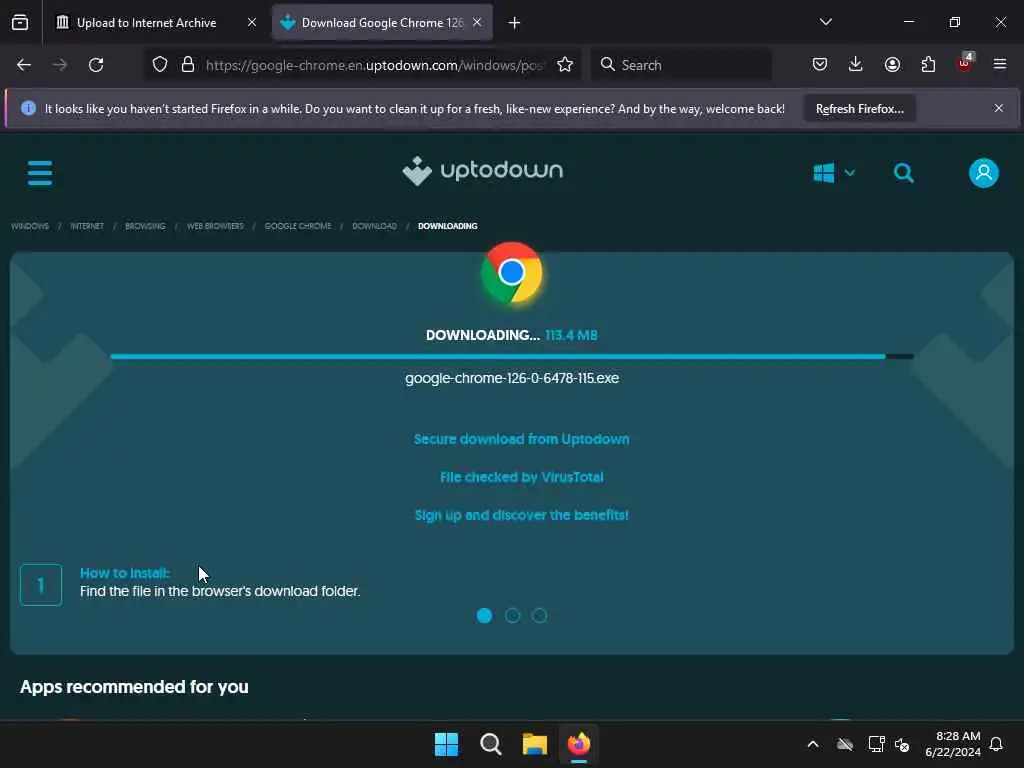1024x768 pixels.
Task: Open the INTERNET breadcrumb link
Action: [87, 226]
